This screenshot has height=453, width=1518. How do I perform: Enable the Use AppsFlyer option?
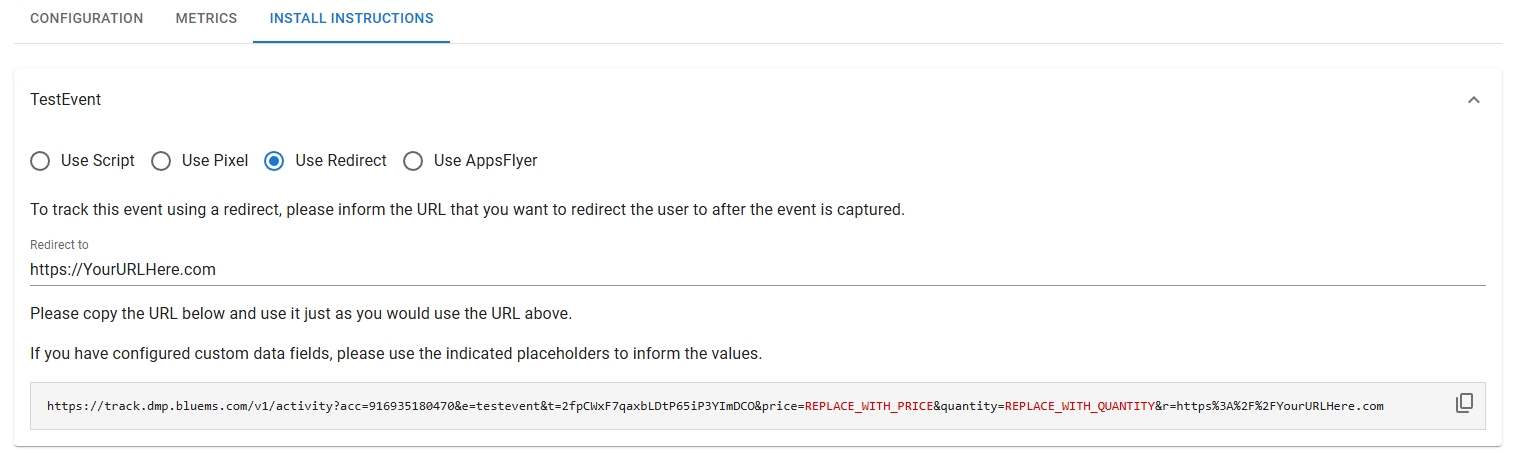click(x=413, y=161)
